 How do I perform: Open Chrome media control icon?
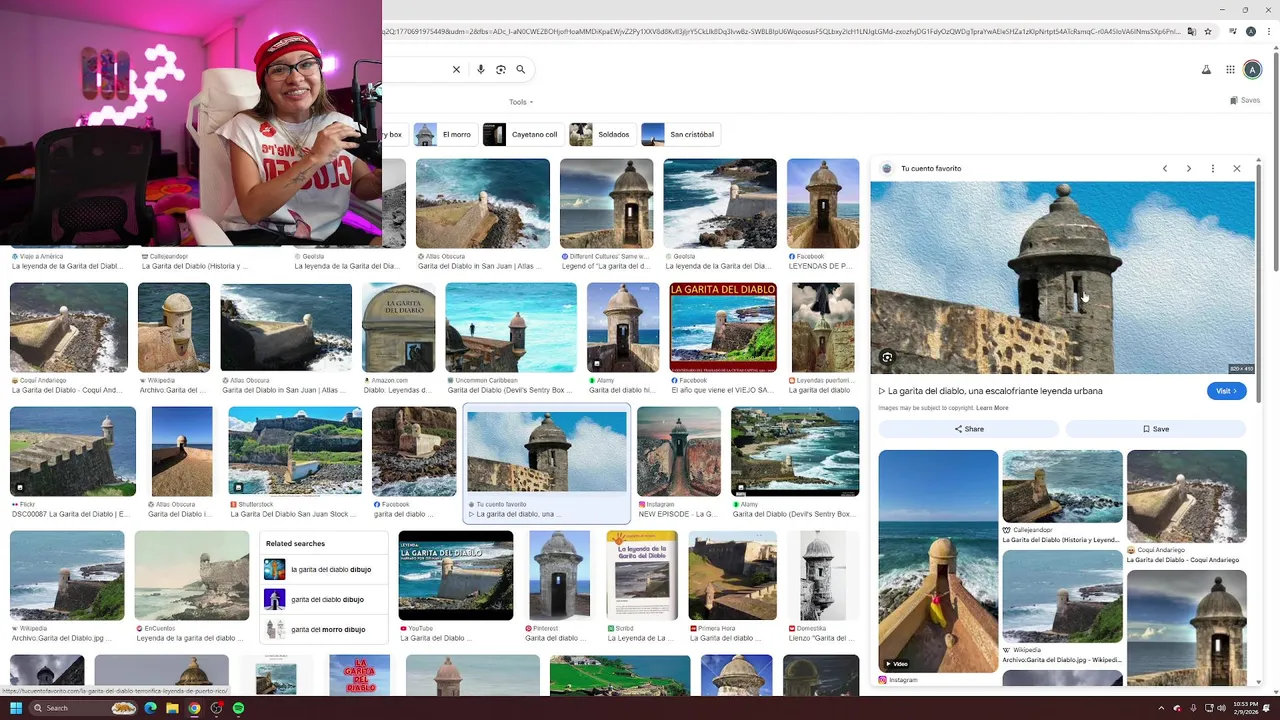(1235, 32)
